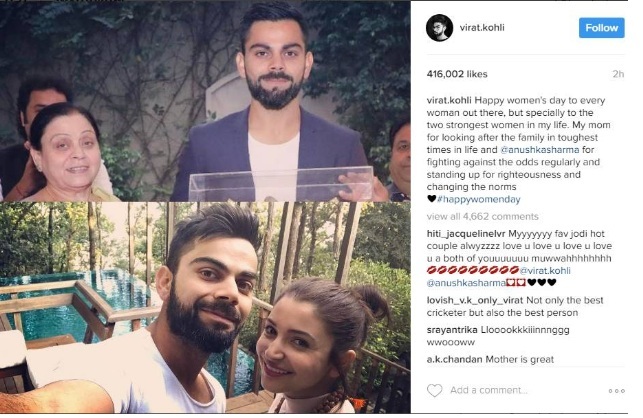
Task: Open the virat.kohli username in the header
Action: pyautogui.click(x=482, y=28)
